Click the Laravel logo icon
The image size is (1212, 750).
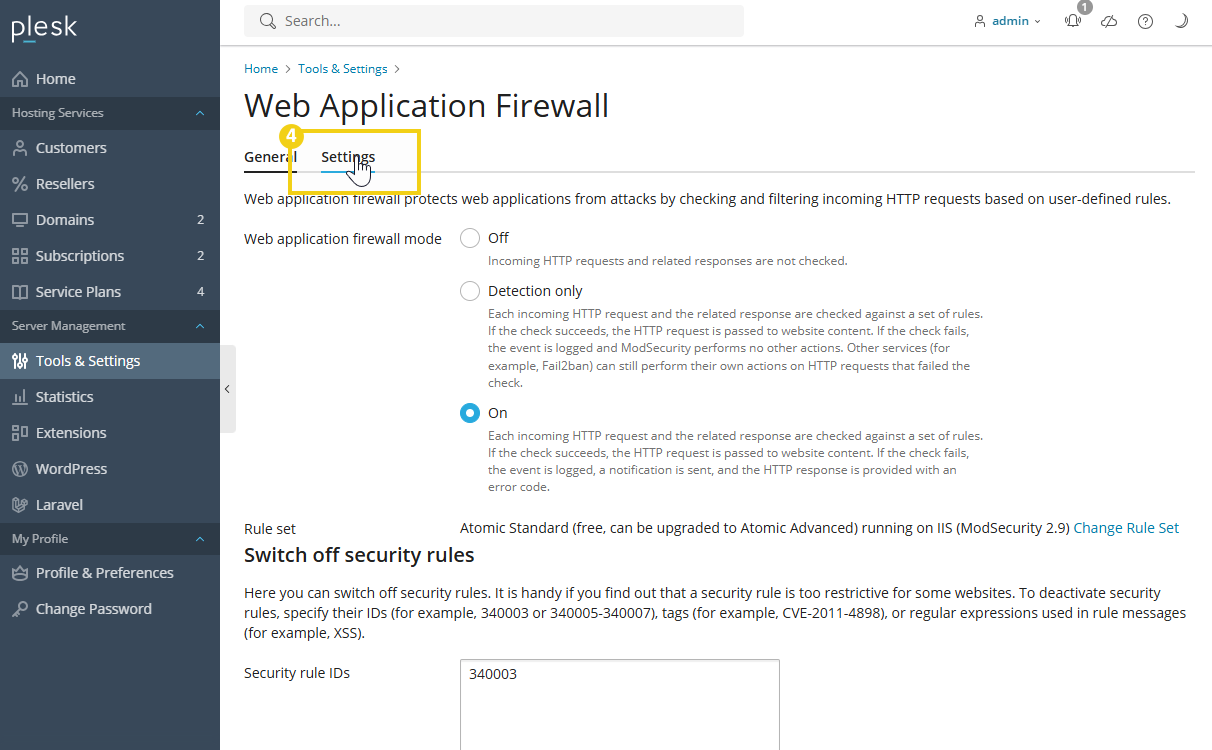pyautogui.click(x=20, y=505)
